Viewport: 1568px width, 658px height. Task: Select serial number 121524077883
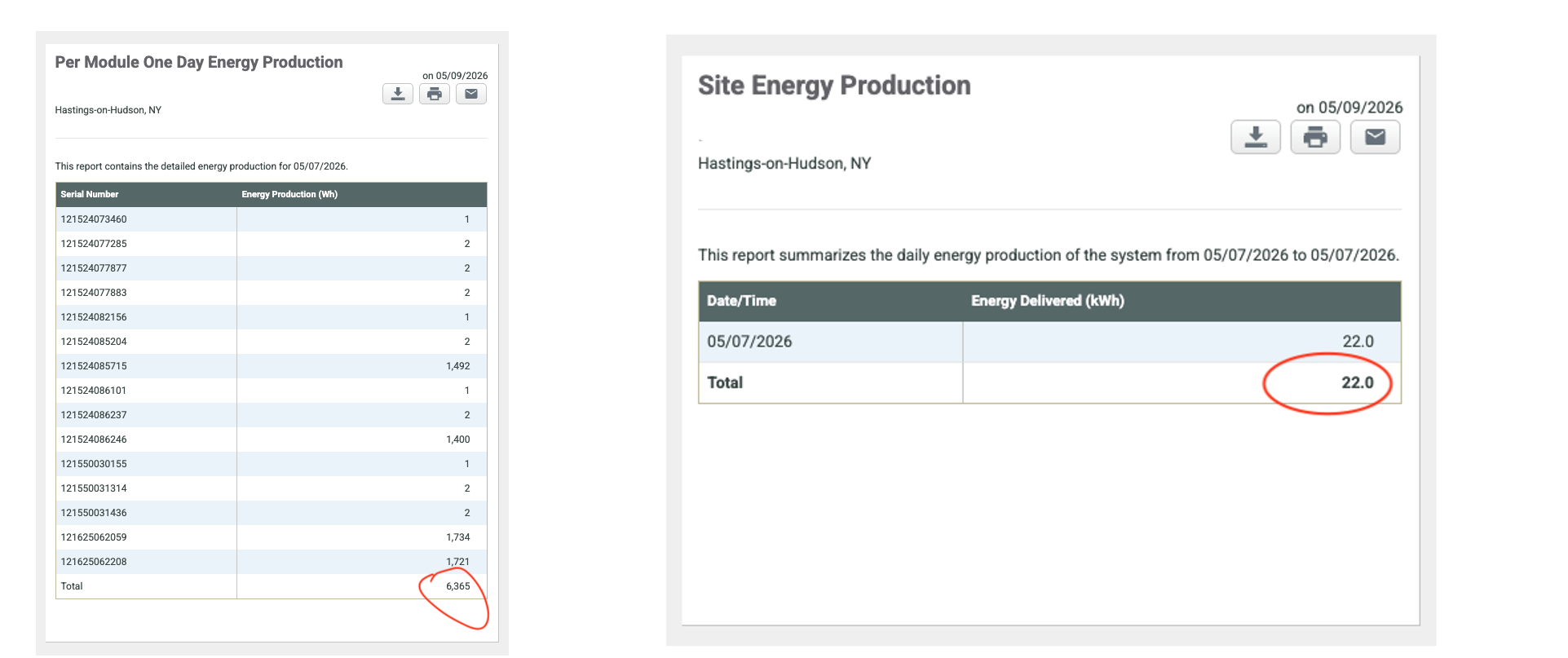click(94, 293)
